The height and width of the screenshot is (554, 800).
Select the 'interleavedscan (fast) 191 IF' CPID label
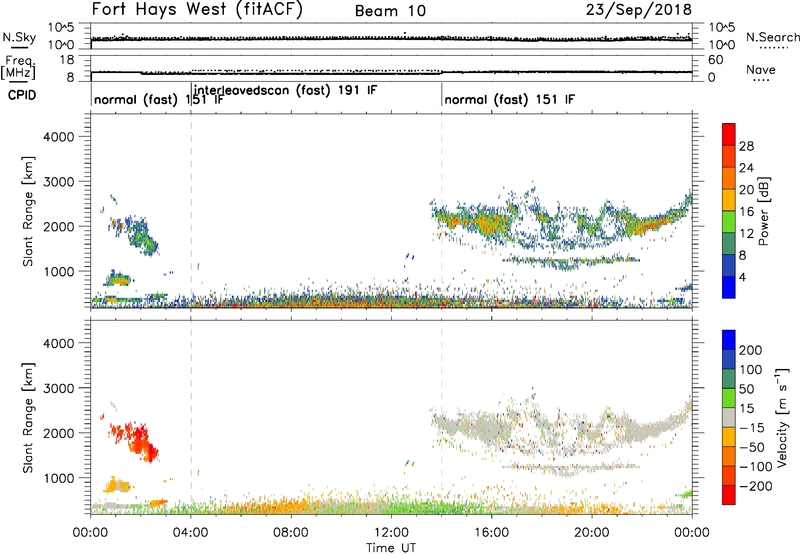click(x=285, y=90)
